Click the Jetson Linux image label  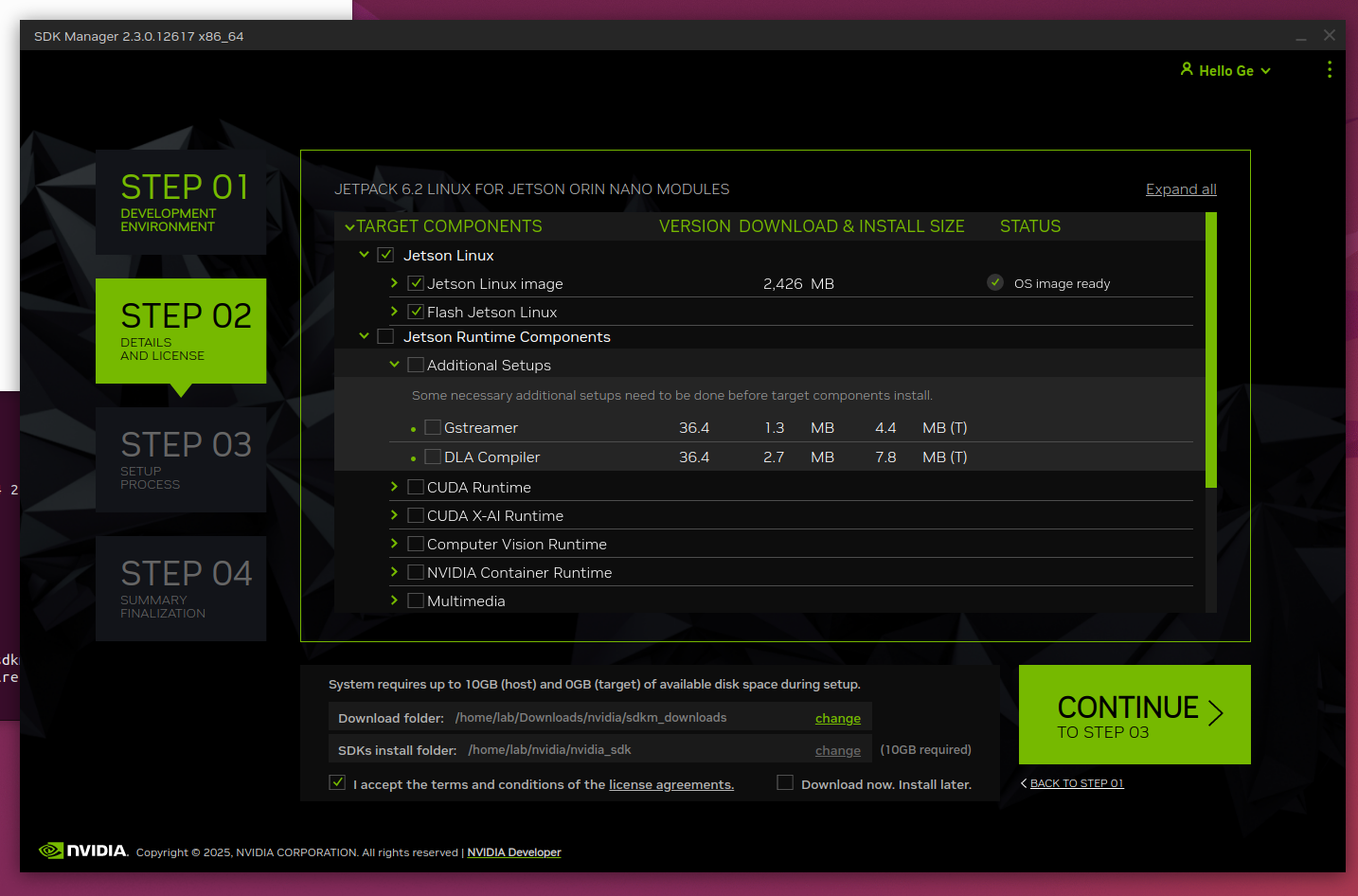(x=494, y=284)
